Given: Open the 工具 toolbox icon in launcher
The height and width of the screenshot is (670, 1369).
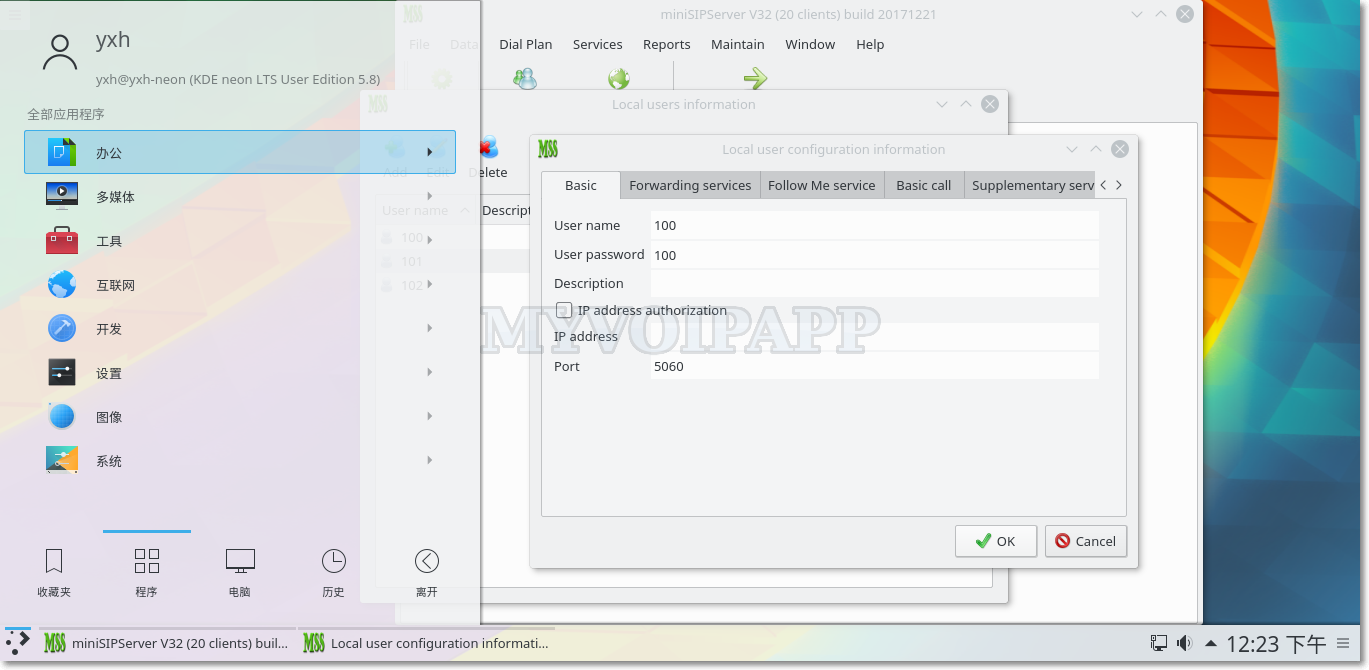Looking at the screenshot, I should pos(62,240).
